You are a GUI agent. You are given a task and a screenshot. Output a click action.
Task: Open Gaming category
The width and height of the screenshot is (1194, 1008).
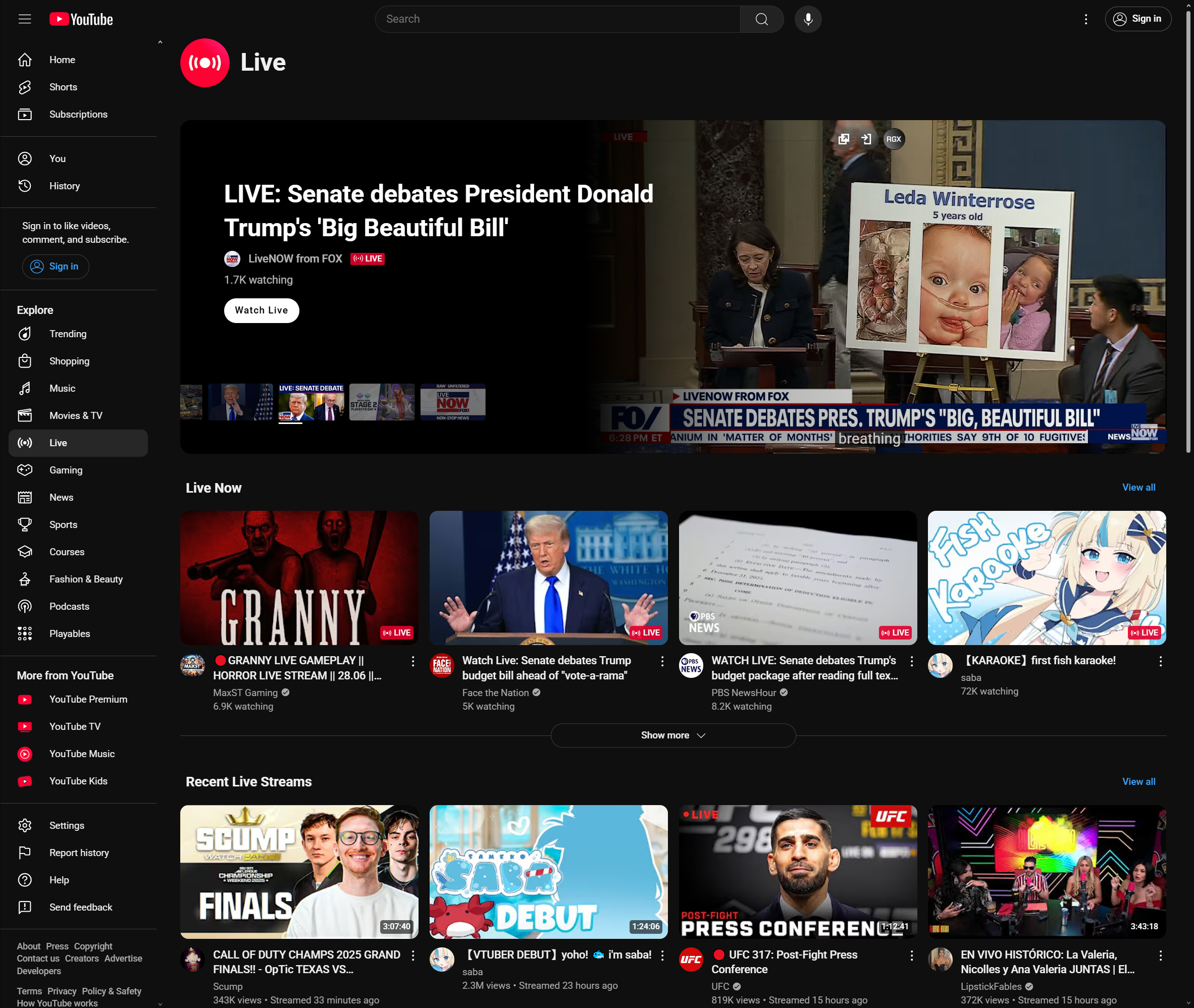tap(78, 470)
